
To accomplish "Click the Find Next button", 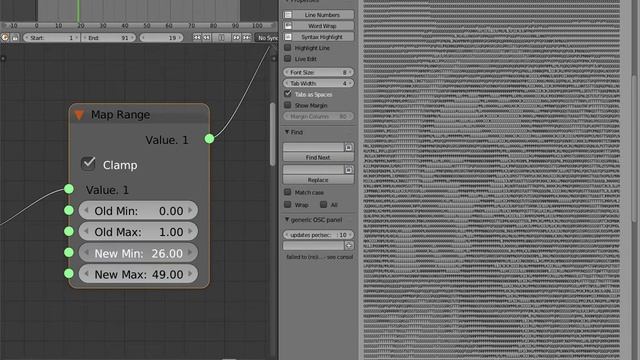I will pos(318,157).
